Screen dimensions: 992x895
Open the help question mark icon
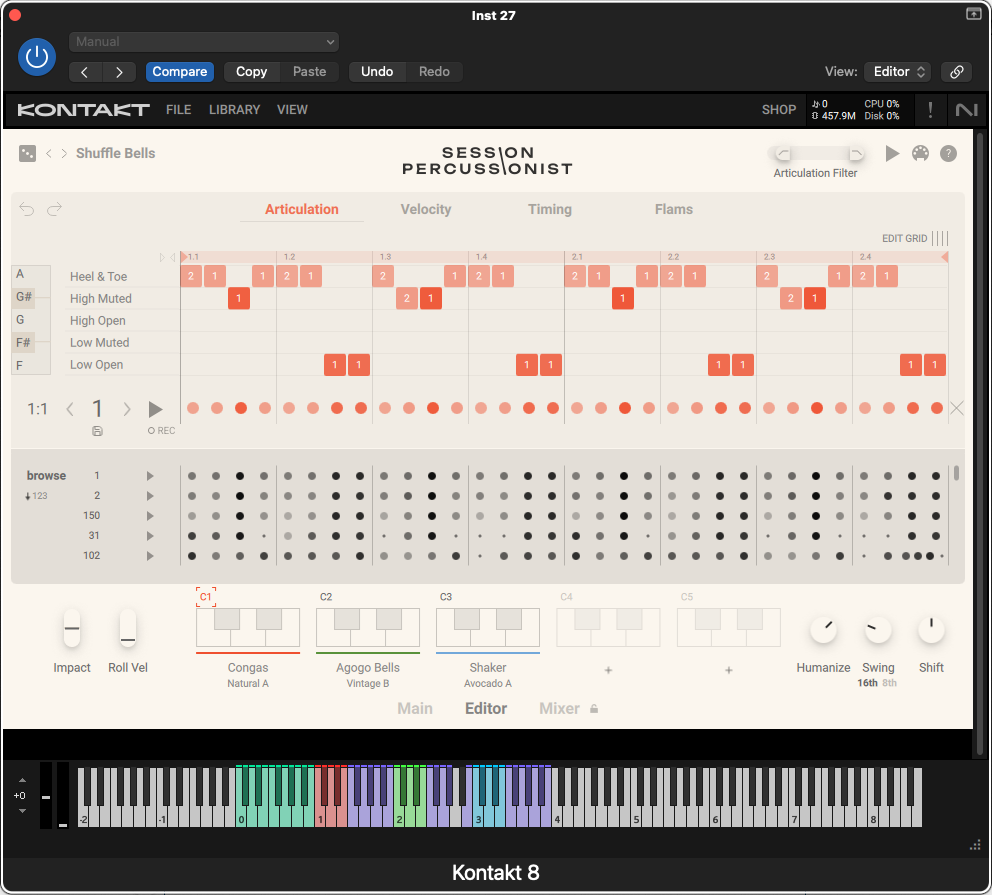click(948, 154)
